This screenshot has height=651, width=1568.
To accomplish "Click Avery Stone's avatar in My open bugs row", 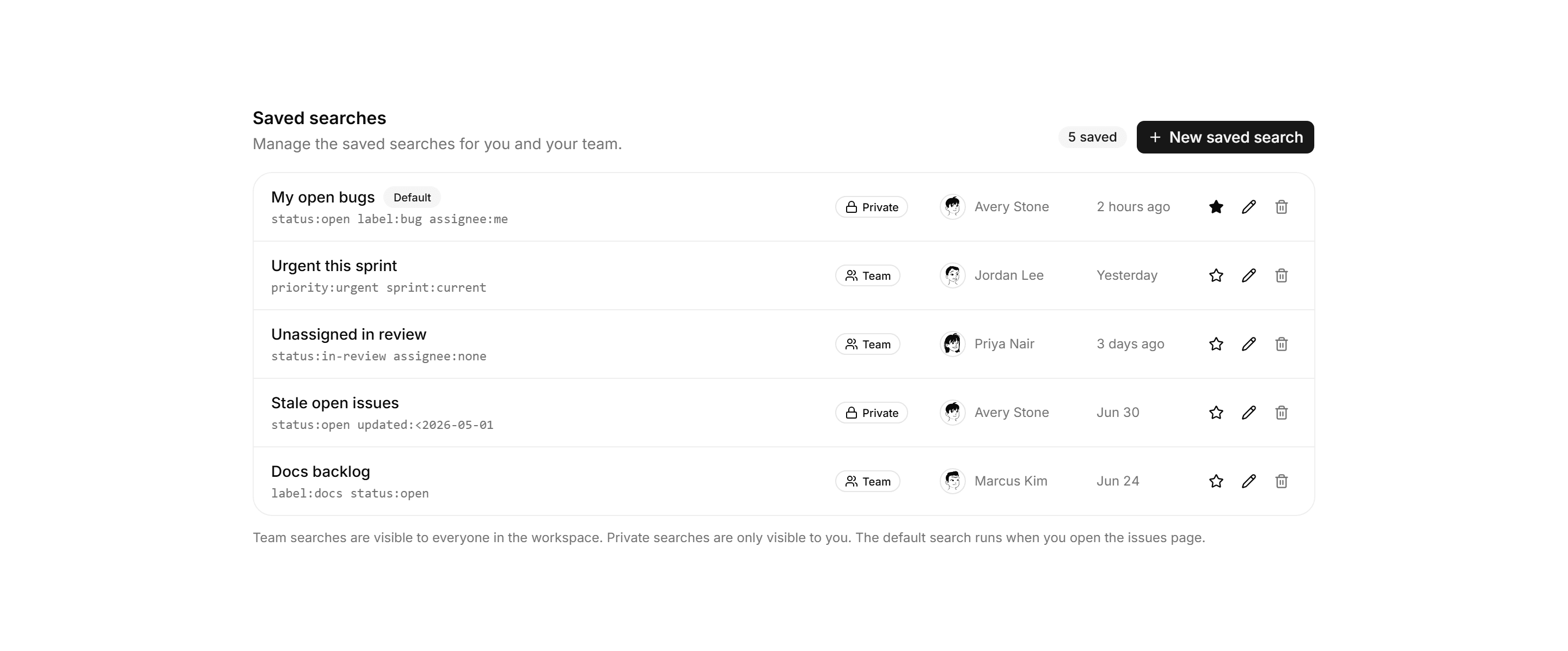I will pos(953,207).
